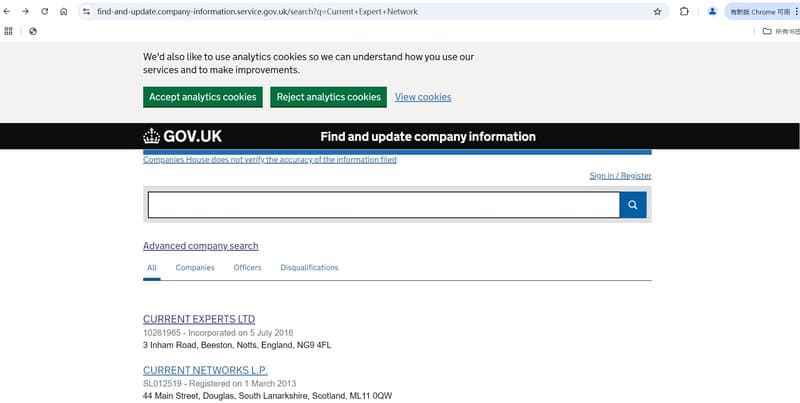Open the Chrome profile avatar icon

coord(712,11)
